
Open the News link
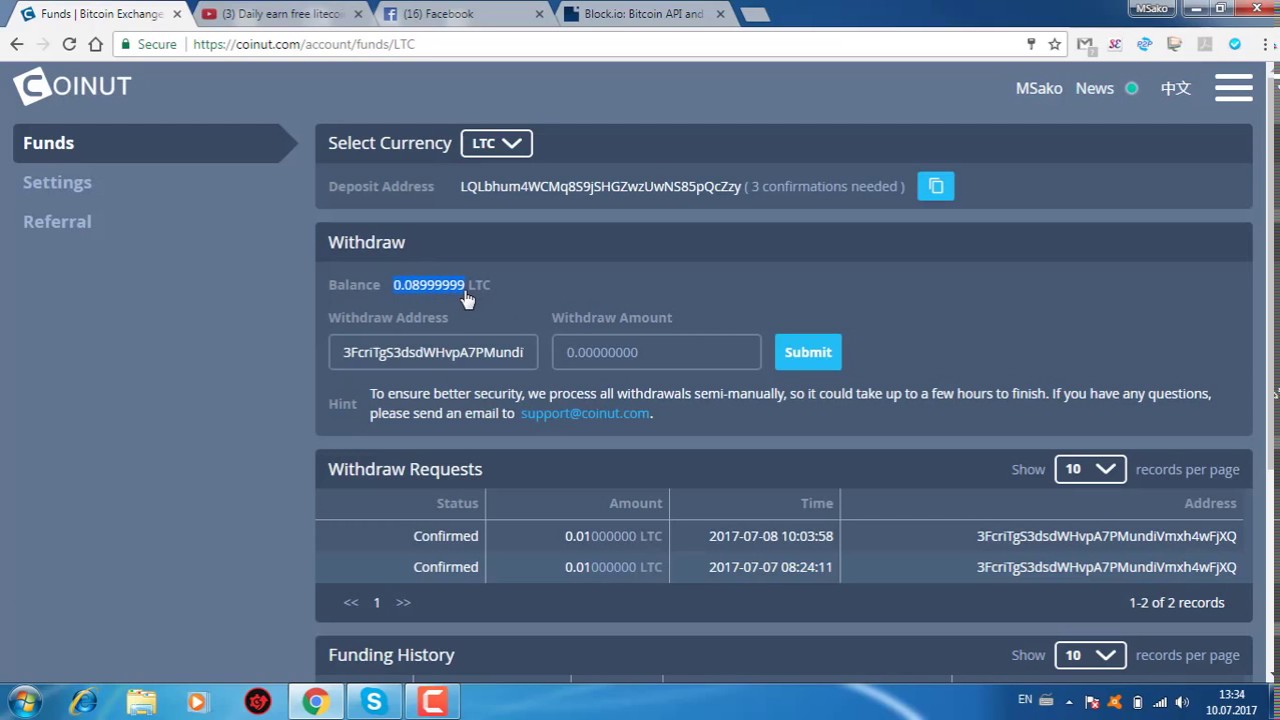[x=1095, y=88]
